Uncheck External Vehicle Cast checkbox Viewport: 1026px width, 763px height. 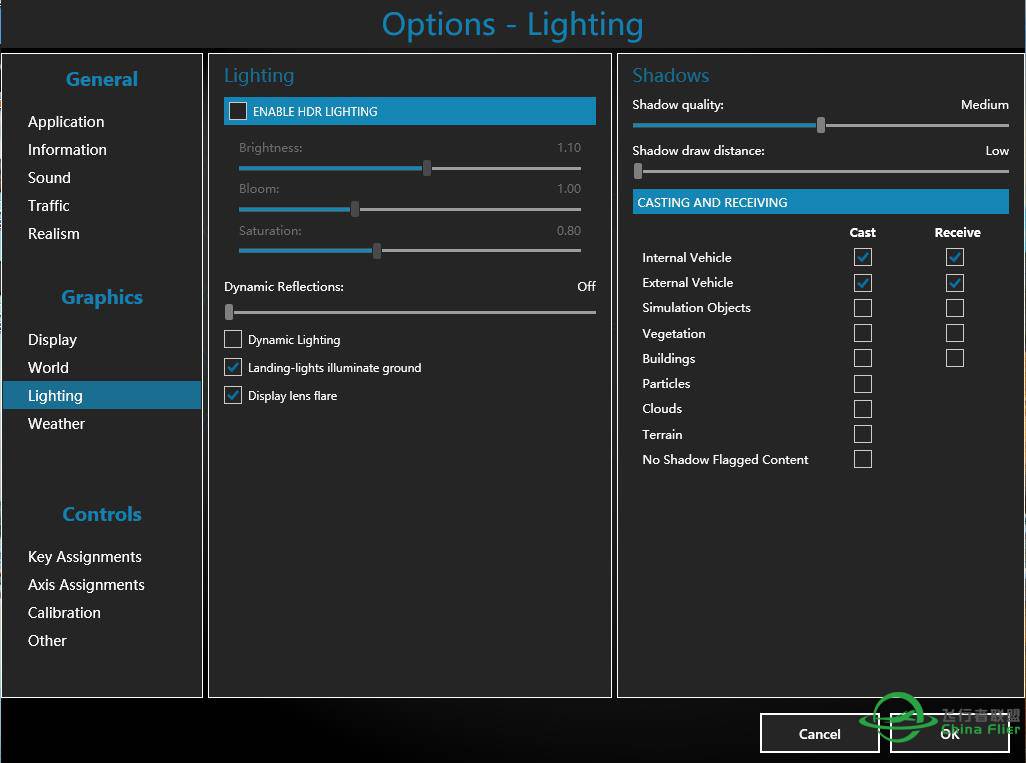pos(862,283)
